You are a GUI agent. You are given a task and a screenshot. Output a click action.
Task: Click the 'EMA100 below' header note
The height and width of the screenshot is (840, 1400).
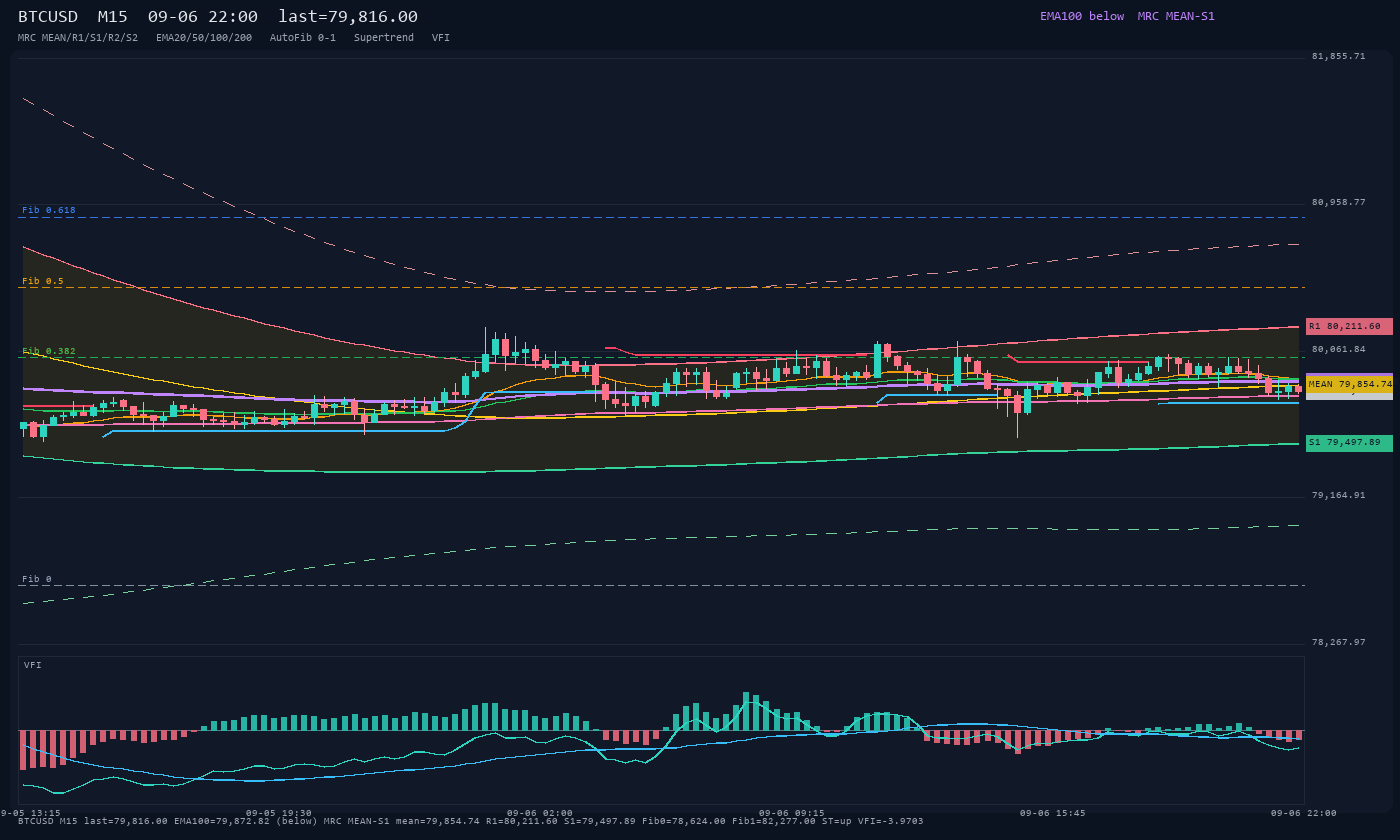1082,16
